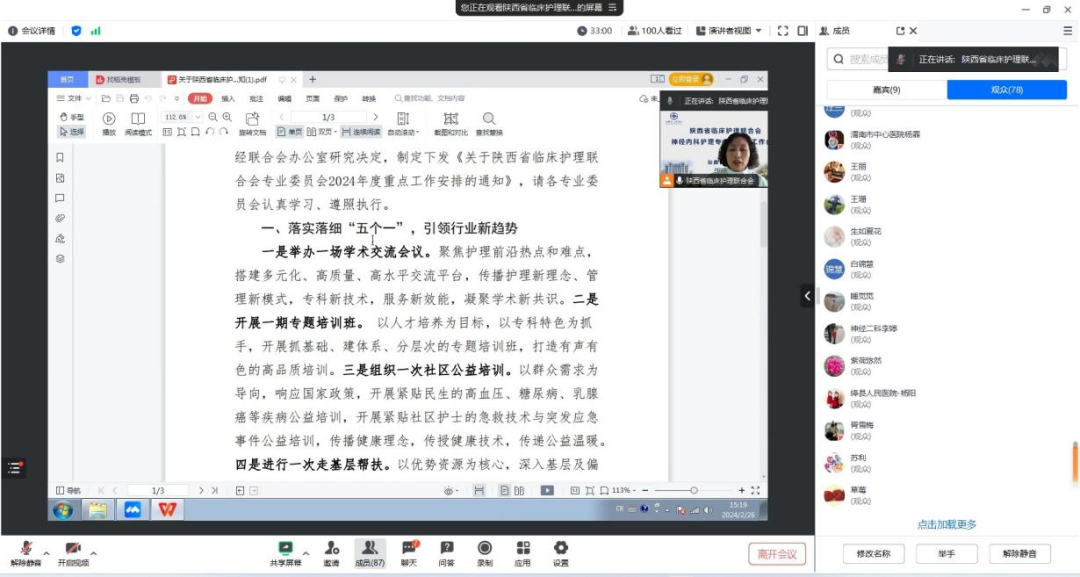Open the hamburger menu at top right
The image size is (1080, 577).
(x=1068, y=31)
